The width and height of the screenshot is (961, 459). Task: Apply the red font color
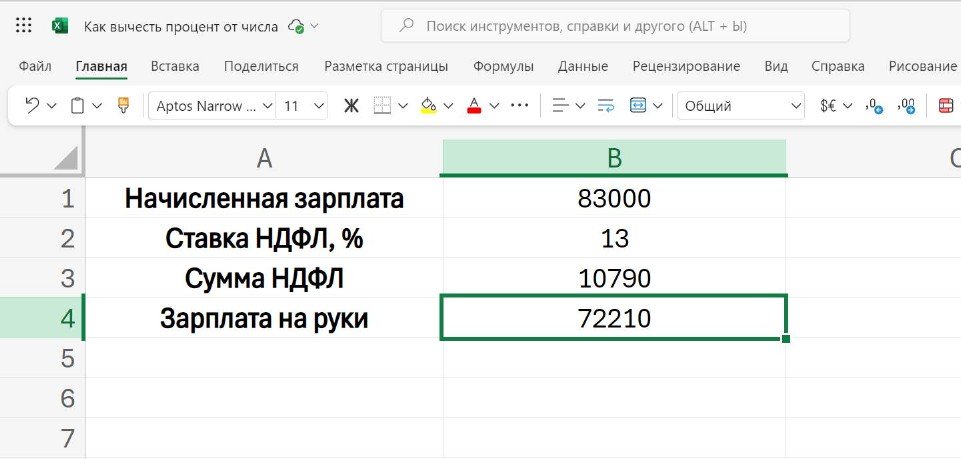(x=474, y=105)
